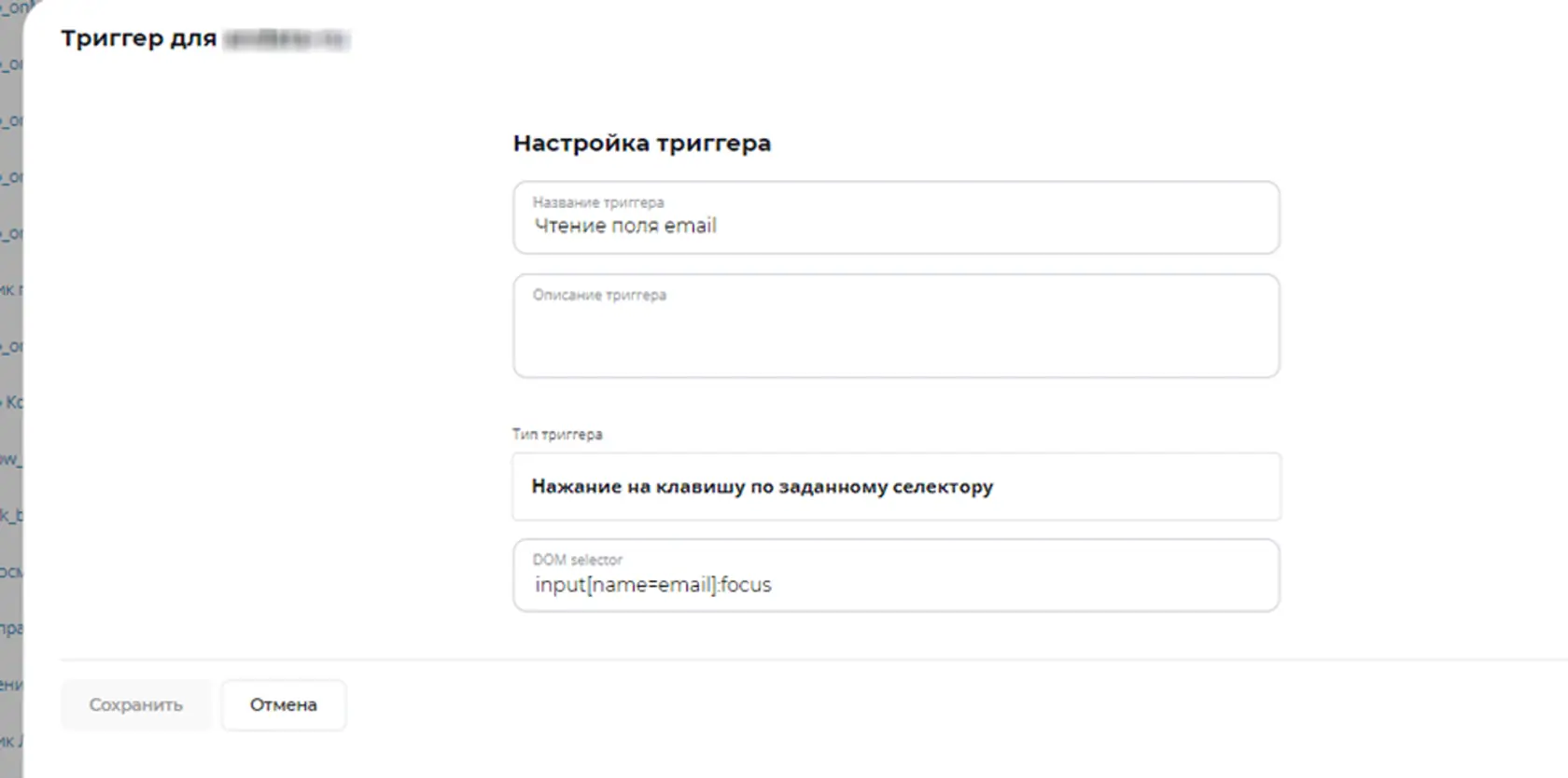Open the Тип триггера dropdown
The width and height of the screenshot is (1568, 778).
tap(896, 487)
